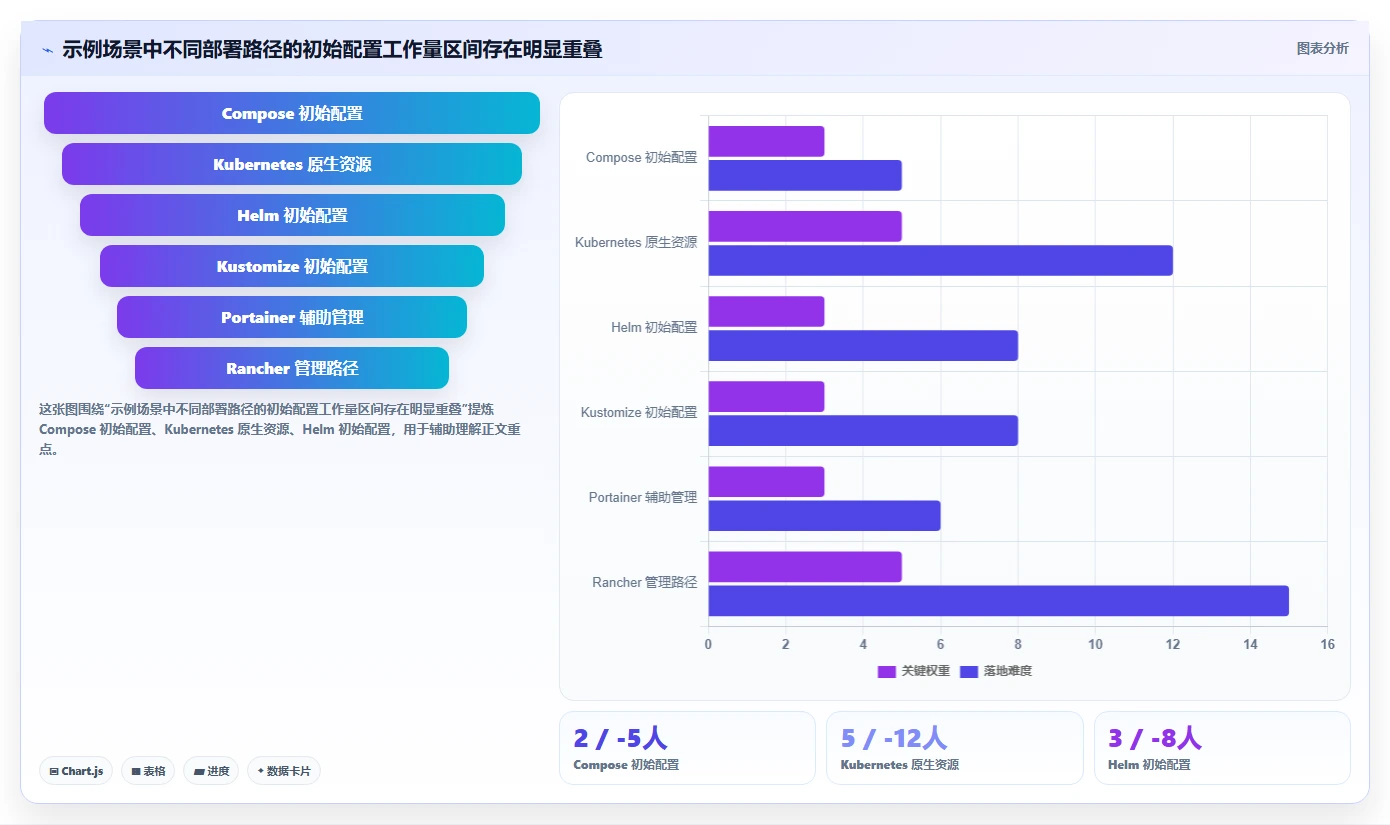Click the Kubernetes purple 关键权重 bar

point(805,226)
